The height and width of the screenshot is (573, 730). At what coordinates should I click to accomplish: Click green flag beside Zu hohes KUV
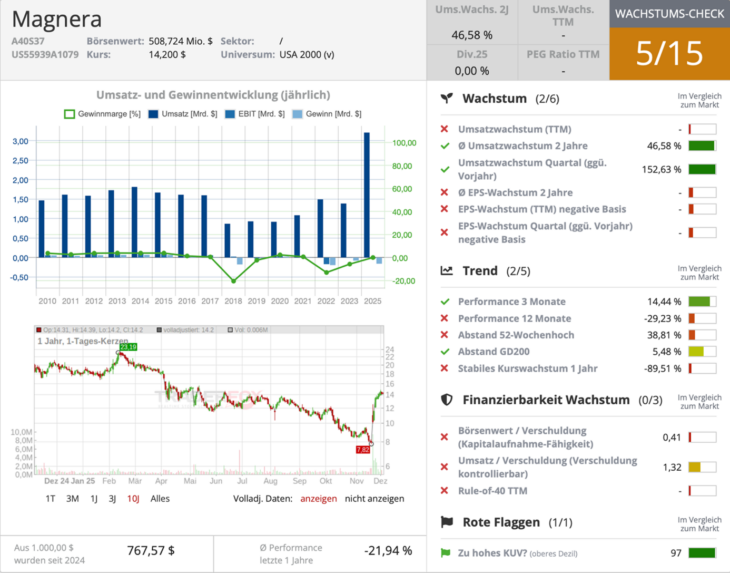(x=444, y=552)
